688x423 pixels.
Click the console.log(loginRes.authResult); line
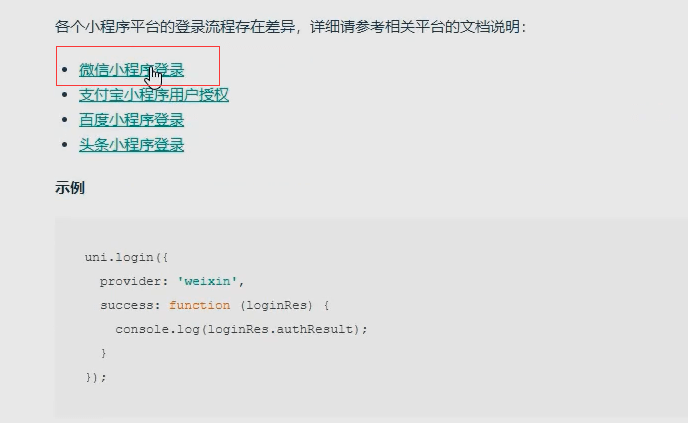pos(241,329)
